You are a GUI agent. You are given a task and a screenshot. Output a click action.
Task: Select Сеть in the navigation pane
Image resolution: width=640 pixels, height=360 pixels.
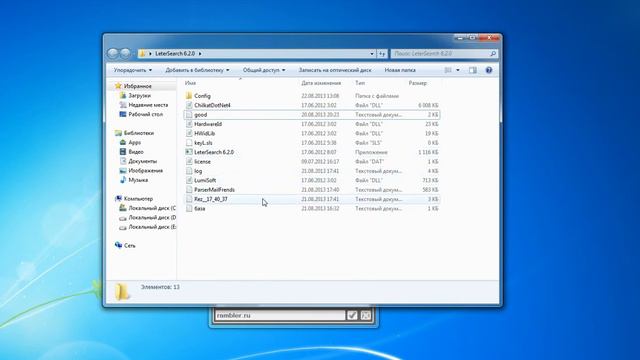click(x=130, y=246)
